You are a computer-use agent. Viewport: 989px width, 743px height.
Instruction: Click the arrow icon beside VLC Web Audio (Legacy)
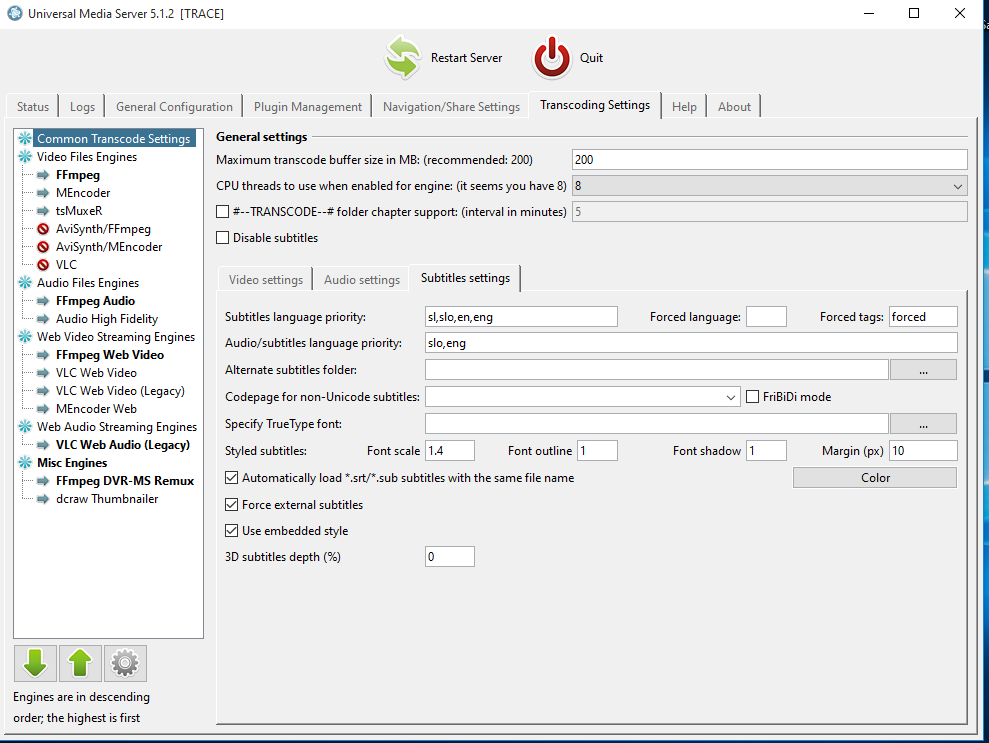(x=43, y=445)
